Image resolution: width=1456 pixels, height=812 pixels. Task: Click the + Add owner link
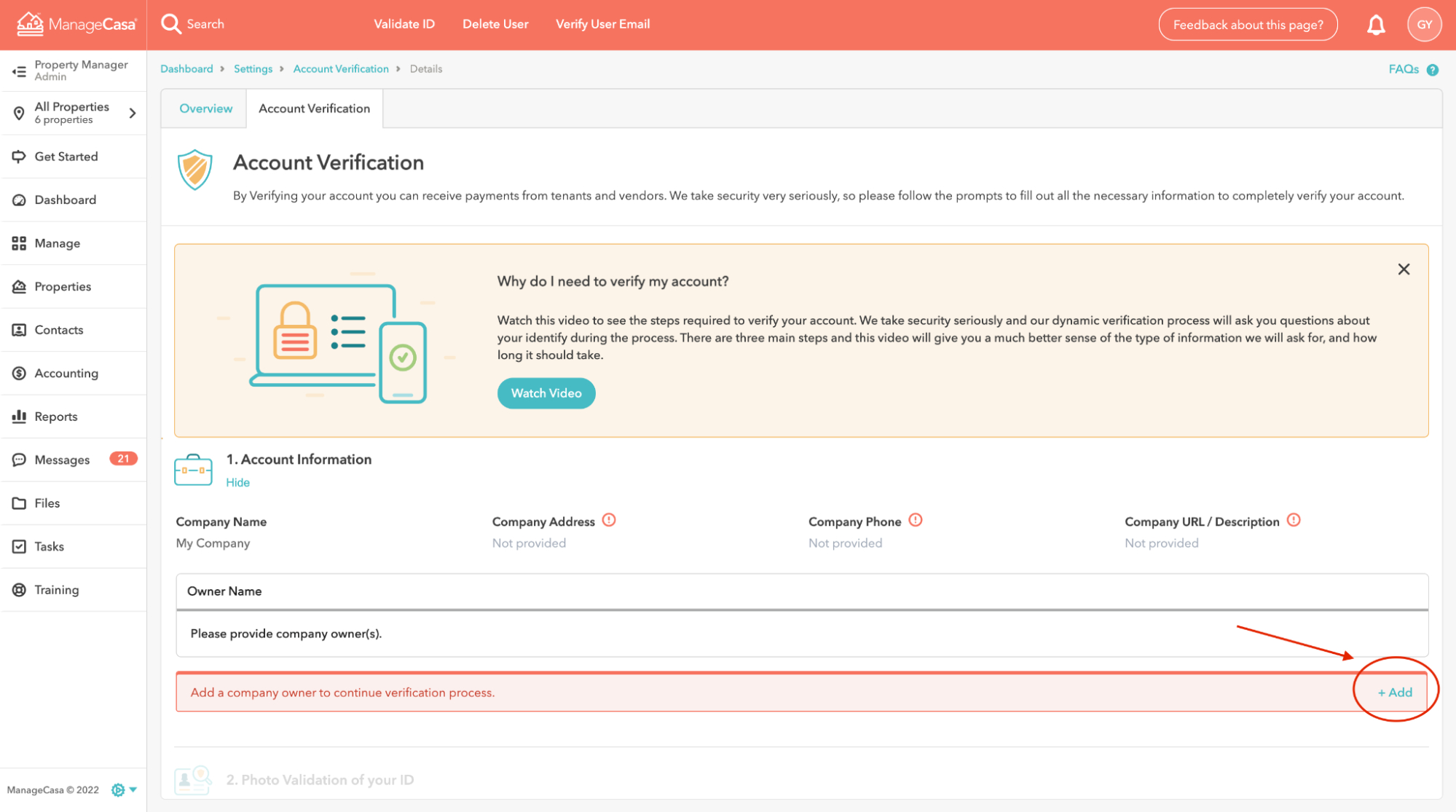coord(1394,693)
